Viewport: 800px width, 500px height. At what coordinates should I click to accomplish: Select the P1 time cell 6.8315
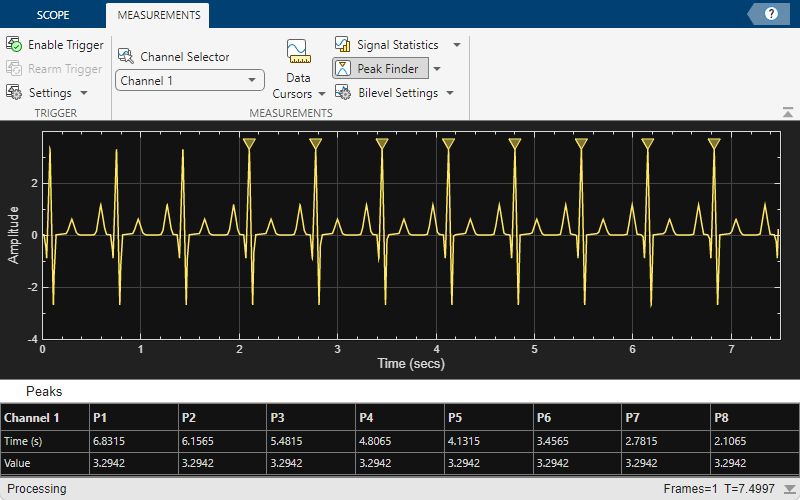109,440
